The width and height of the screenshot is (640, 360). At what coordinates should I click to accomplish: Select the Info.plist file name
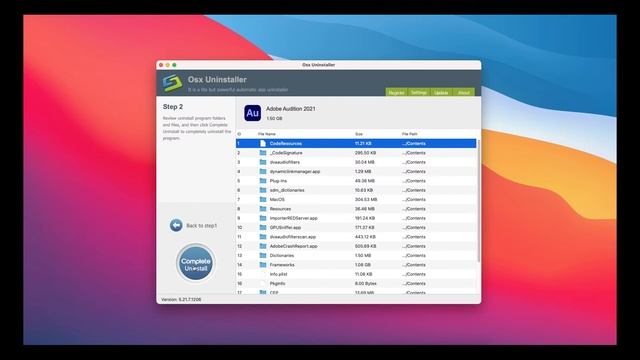[278, 274]
